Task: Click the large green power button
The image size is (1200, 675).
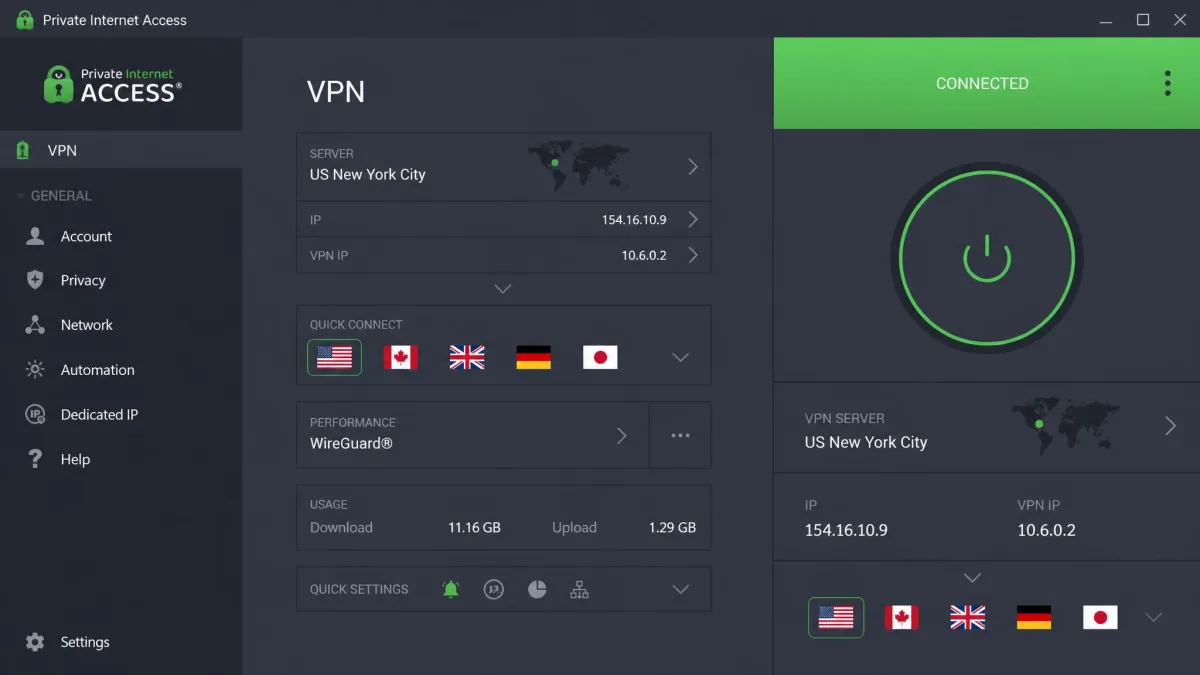Action: (x=986, y=257)
